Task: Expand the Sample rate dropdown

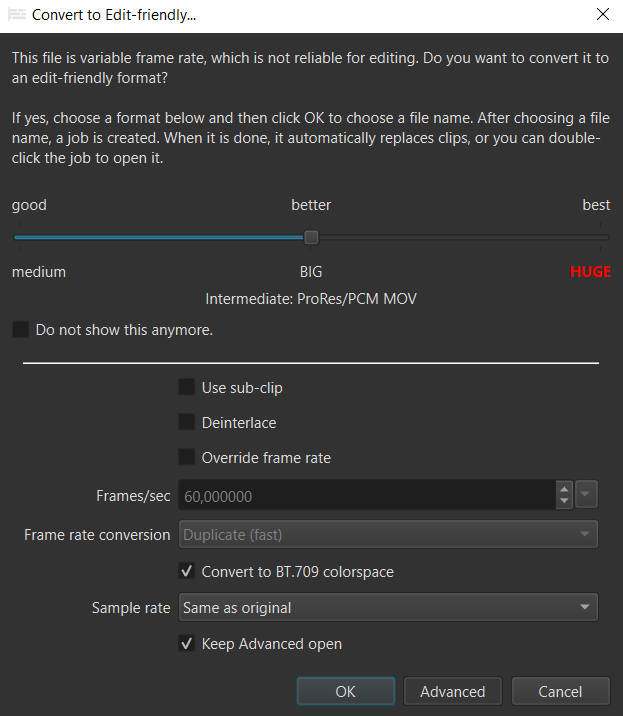Action: 388,607
